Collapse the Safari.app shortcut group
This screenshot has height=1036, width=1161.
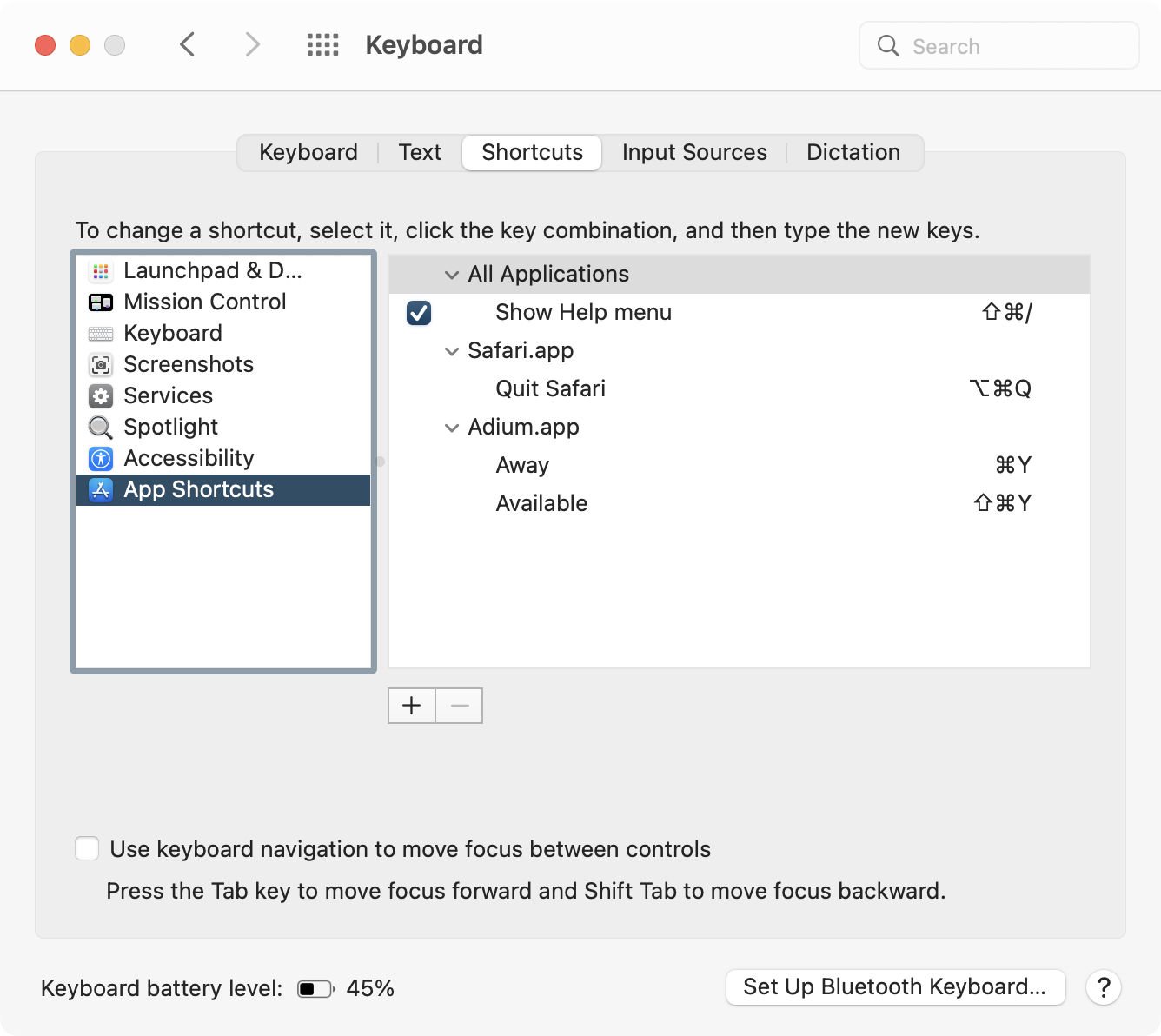click(x=452, y=351)
